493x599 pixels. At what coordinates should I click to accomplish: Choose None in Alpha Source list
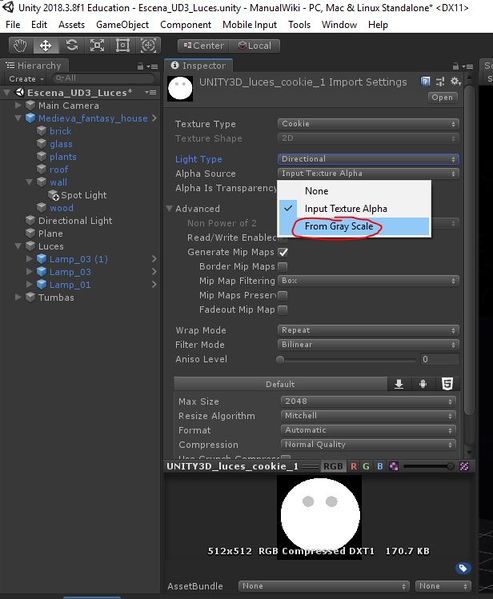[x=354, y=191]
